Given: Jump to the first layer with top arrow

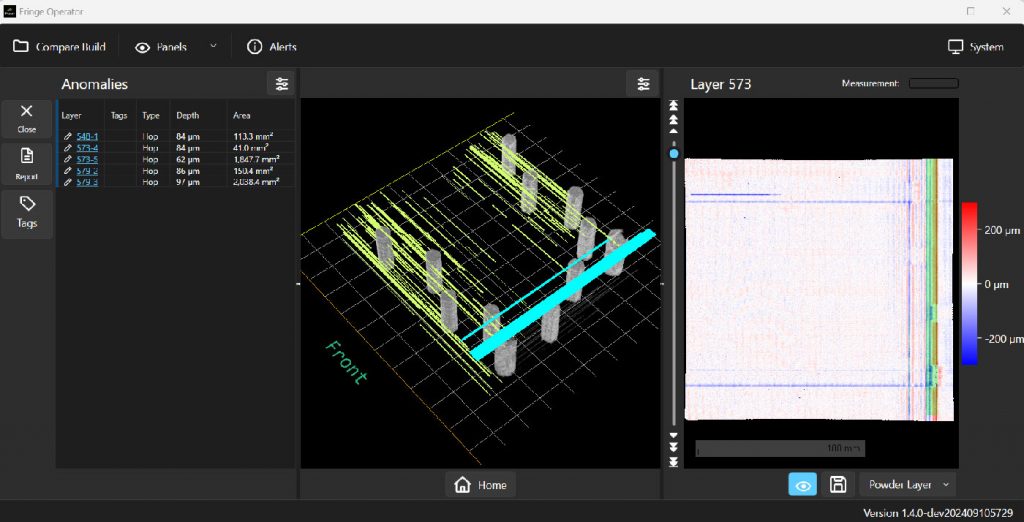Looking at the screenshot, I should pos(674,105).
